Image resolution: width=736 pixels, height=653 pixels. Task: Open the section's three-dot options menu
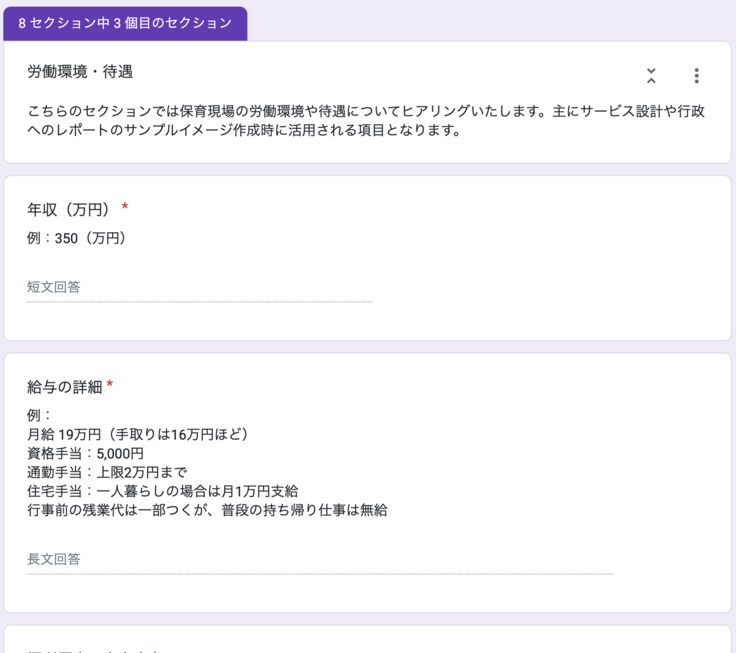(696, 76)
